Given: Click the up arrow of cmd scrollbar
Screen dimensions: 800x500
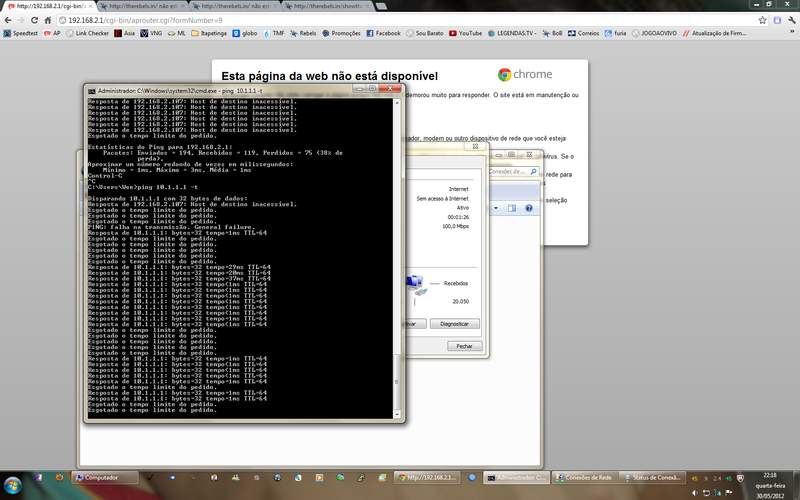Looking at the screenshot, I should coord(397,103).
